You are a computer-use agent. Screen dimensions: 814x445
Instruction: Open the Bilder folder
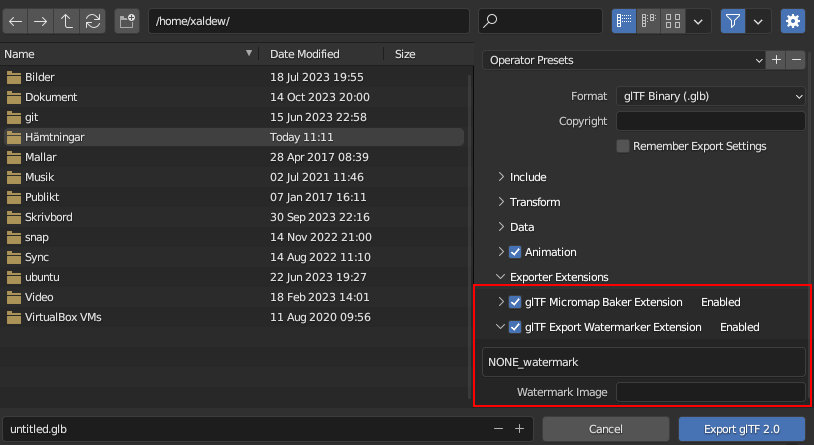pyautogui.click(x=234, y=77)
